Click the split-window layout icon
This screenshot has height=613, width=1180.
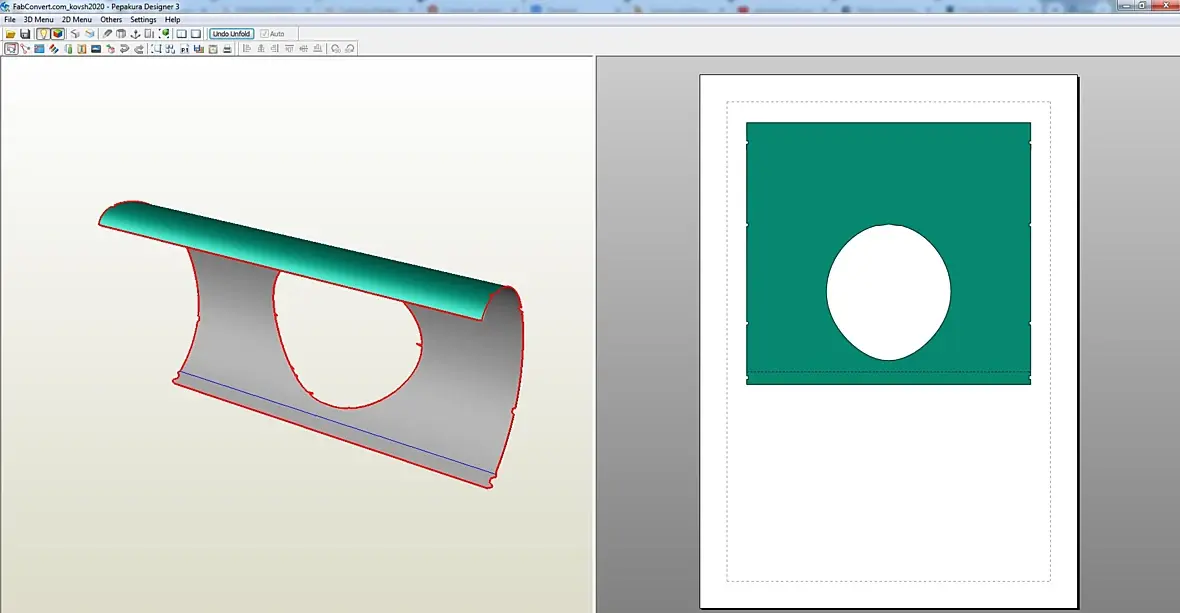(181, 34)
